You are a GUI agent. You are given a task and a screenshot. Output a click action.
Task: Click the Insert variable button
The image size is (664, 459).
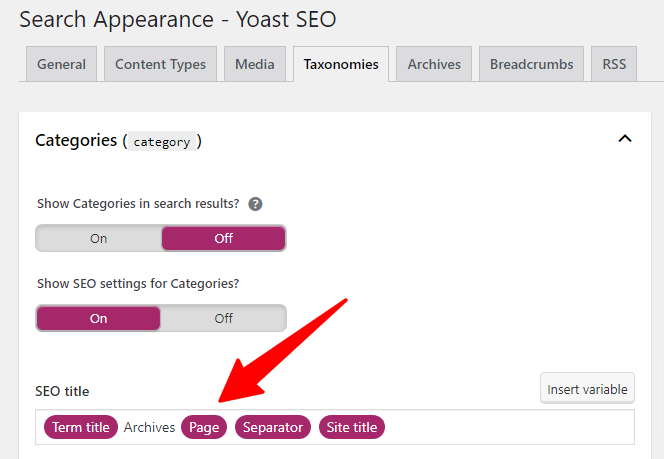coord(587,389)
